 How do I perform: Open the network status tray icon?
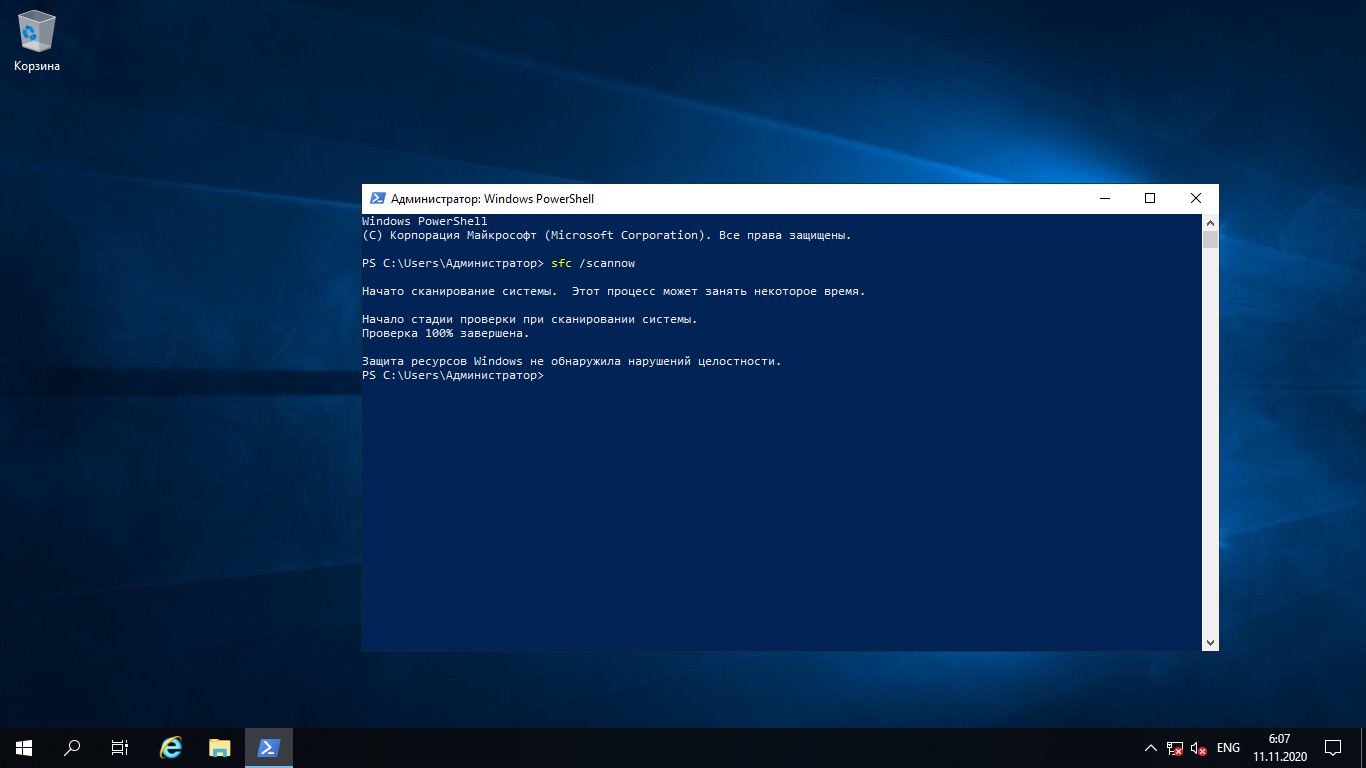pos(1175,748)
